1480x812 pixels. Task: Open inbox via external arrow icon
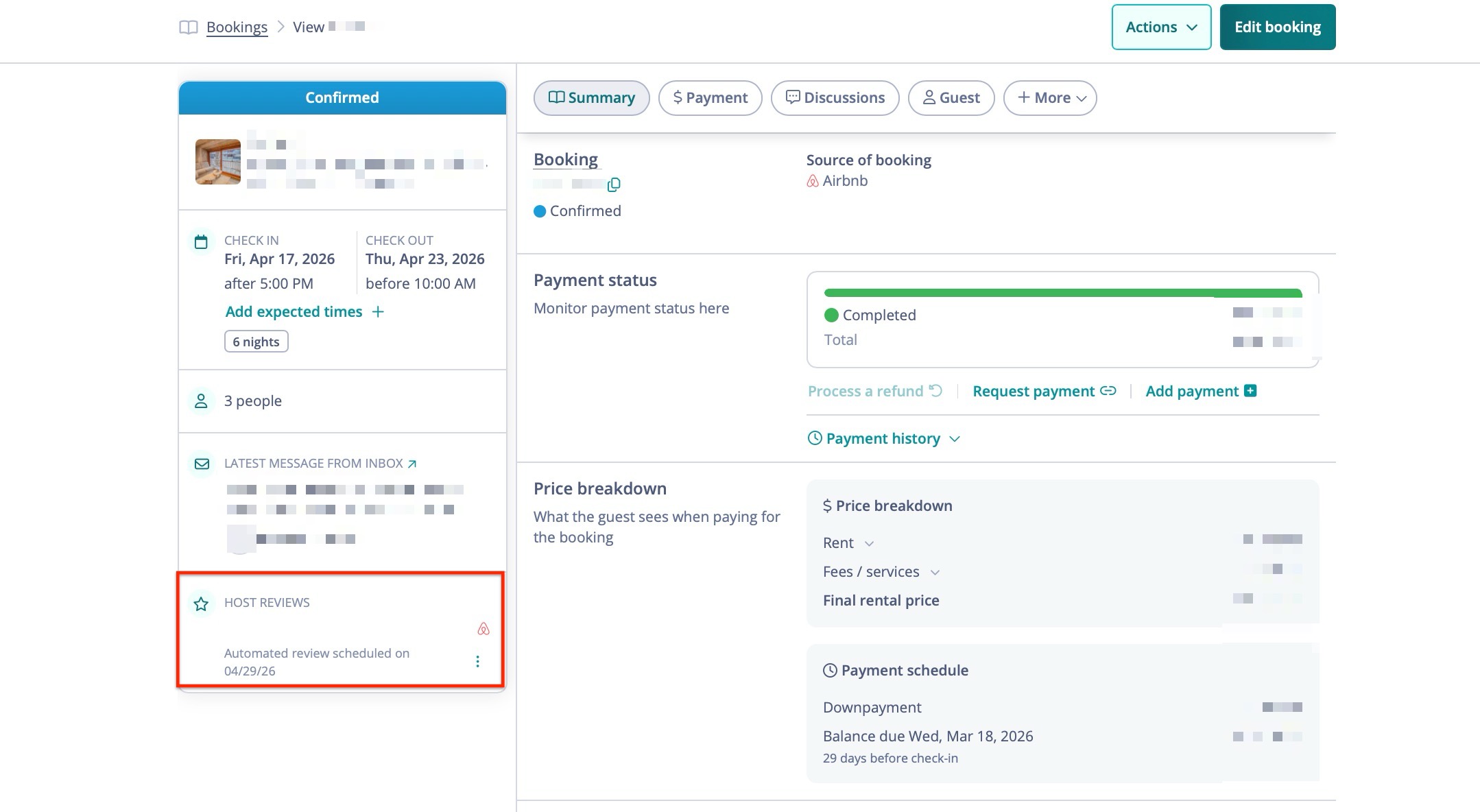click(x=412, y=464)
